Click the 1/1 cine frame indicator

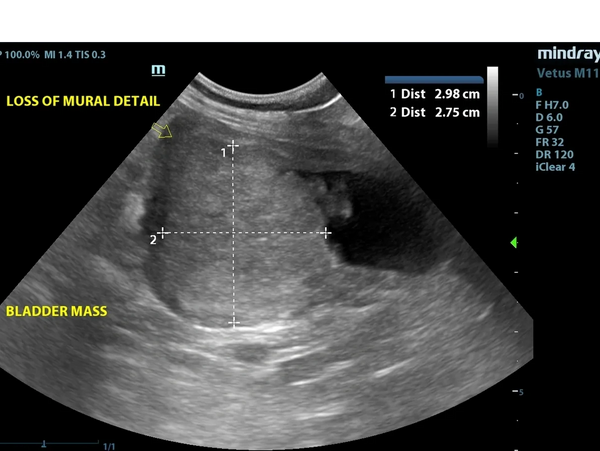109,446
